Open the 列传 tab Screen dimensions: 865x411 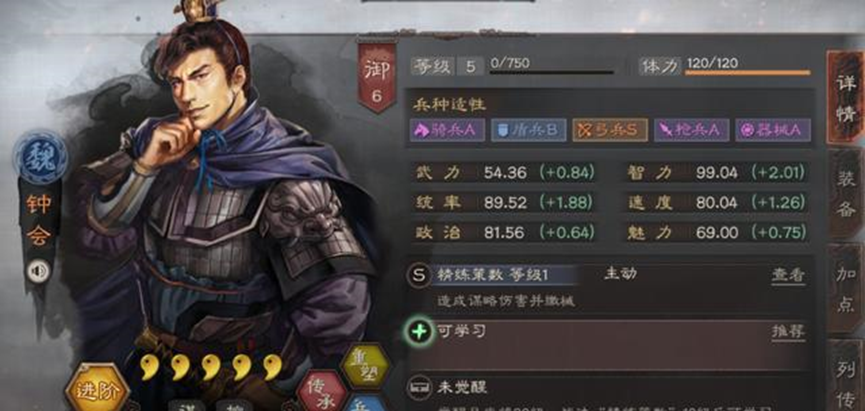tap(846, 376)
